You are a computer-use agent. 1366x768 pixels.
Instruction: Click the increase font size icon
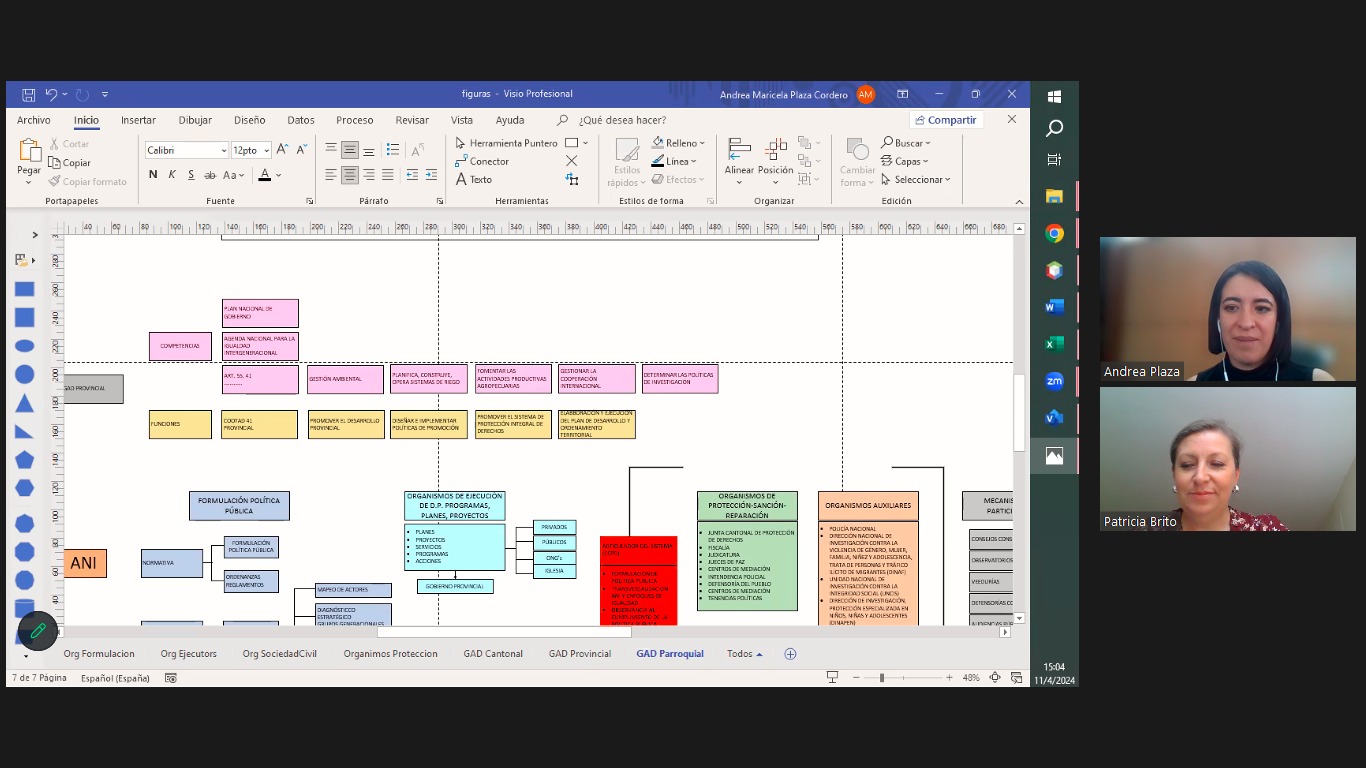click(282, 150)
